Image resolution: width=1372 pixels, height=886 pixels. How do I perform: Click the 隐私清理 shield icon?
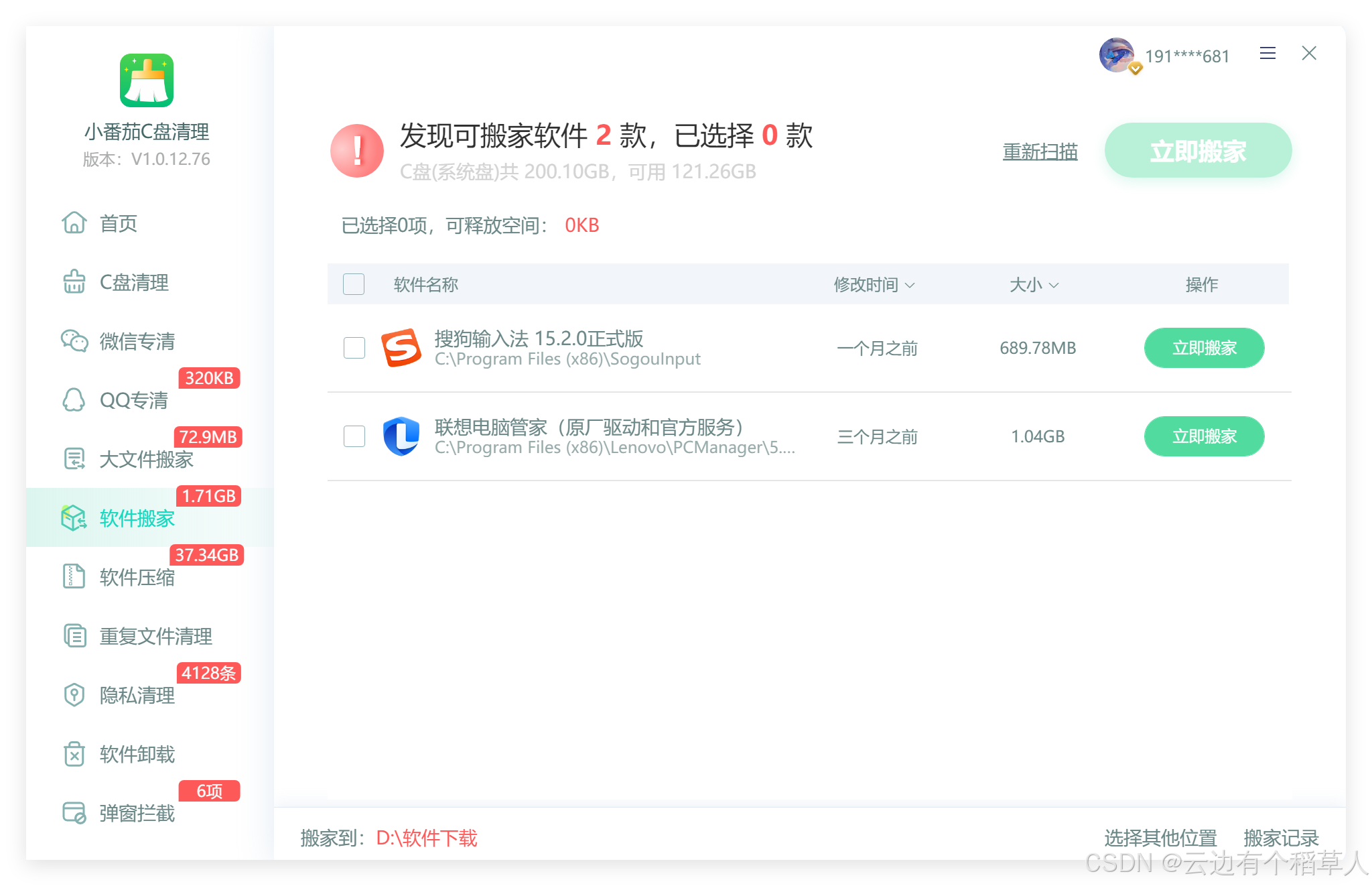[74, 695]
